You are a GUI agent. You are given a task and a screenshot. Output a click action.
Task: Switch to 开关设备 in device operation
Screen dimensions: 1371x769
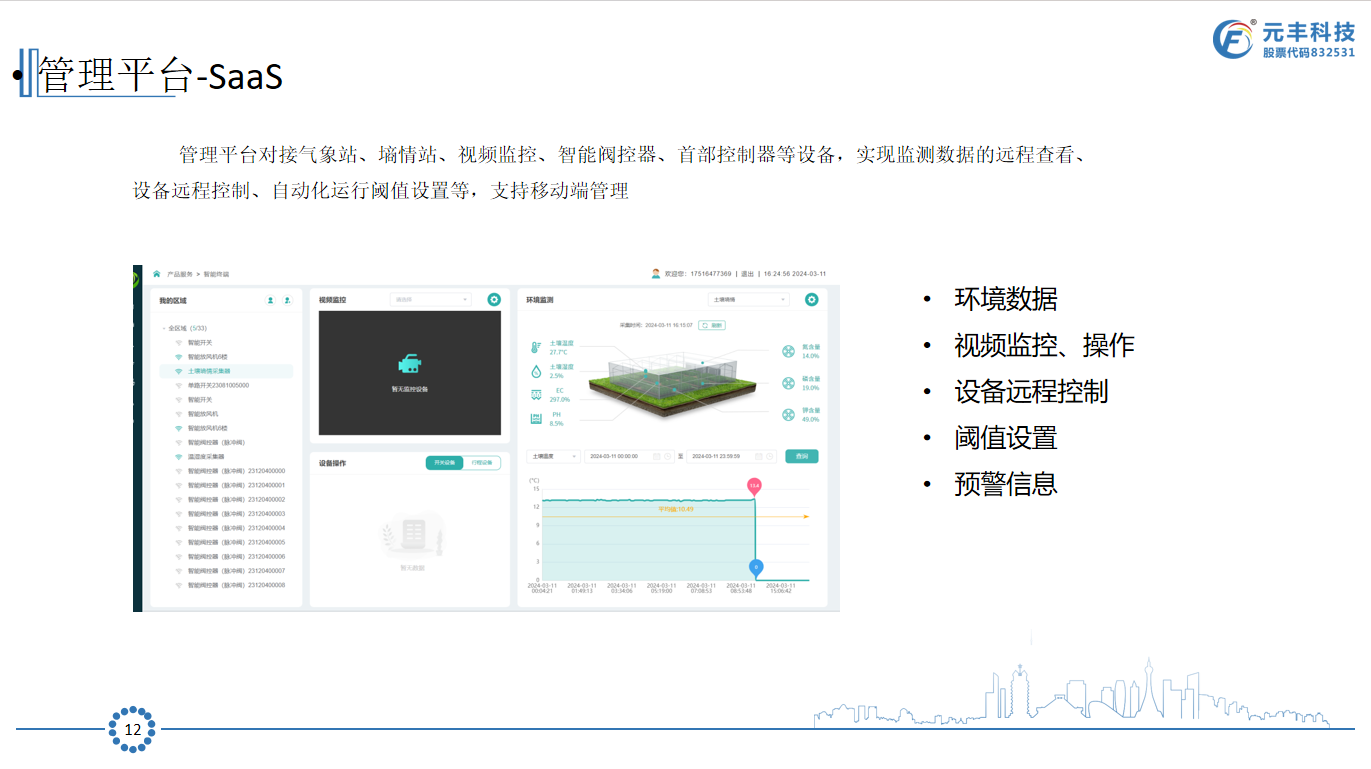444,463
